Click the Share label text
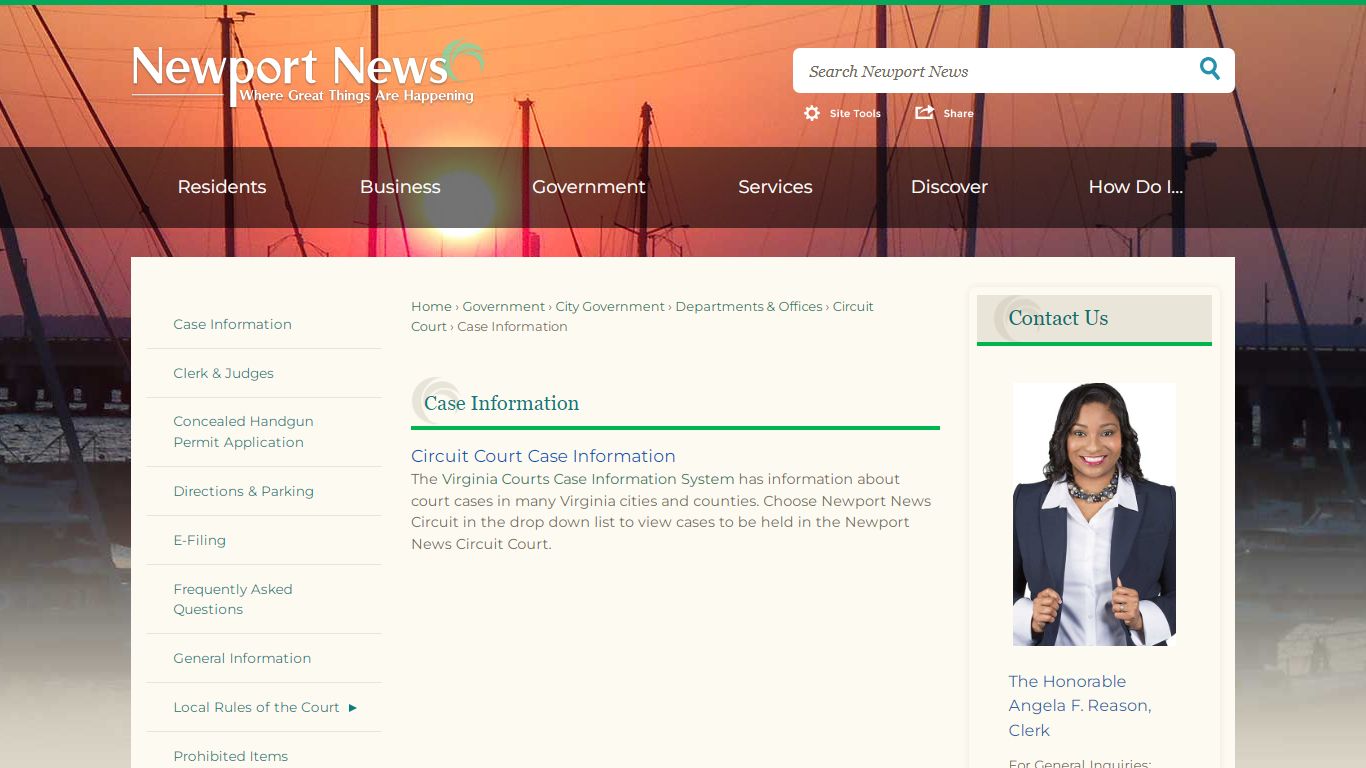This screenshot has height=768, width=1366. click(958, 113)
